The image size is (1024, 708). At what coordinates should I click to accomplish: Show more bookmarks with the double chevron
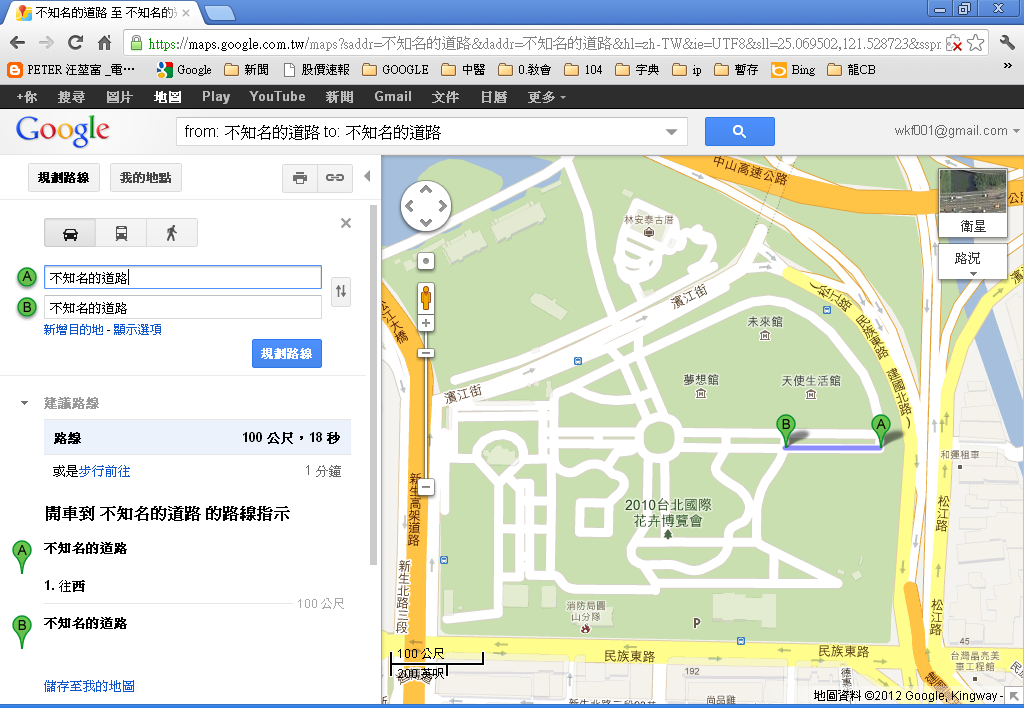tap(1007, 67)
